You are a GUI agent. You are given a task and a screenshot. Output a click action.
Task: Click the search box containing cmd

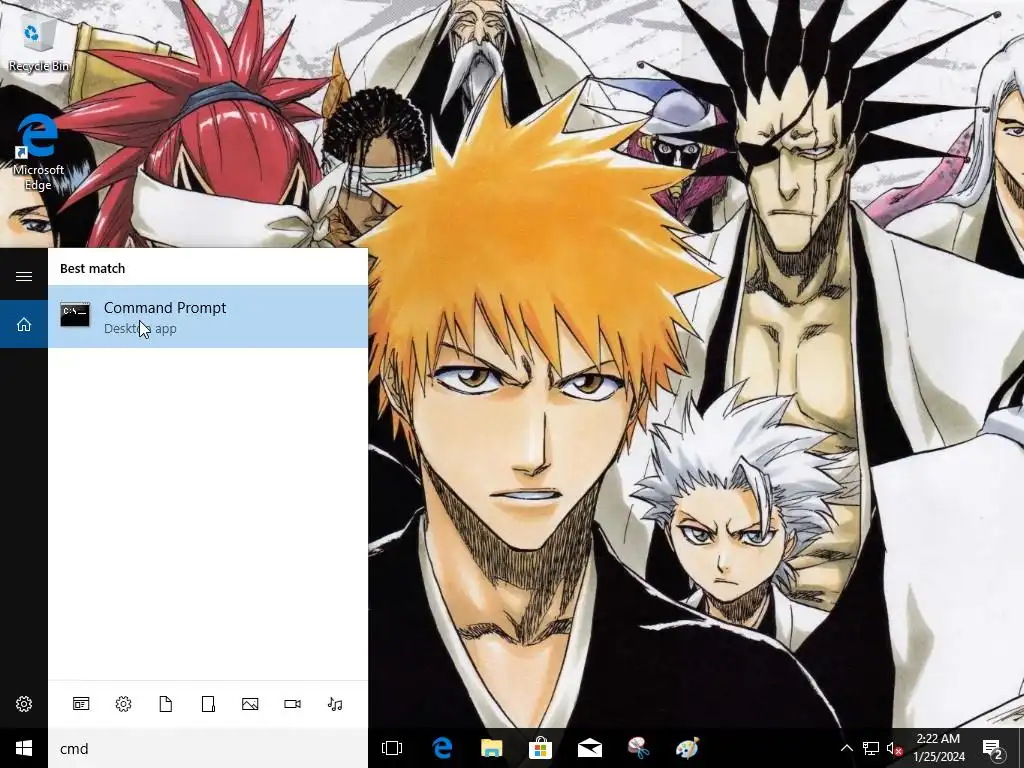(208, 748)
